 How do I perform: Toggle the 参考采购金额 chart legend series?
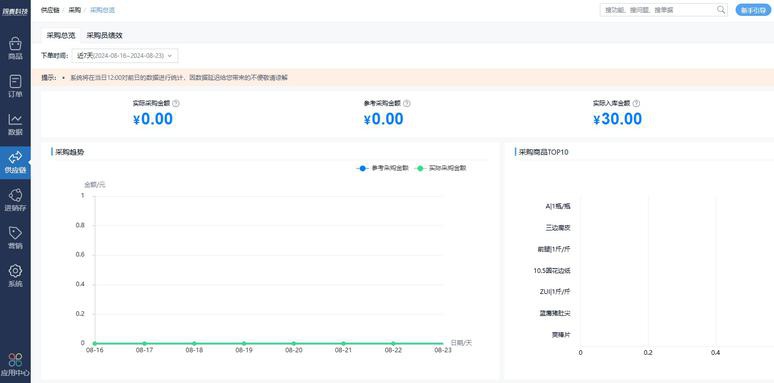[x=383, y=168]
